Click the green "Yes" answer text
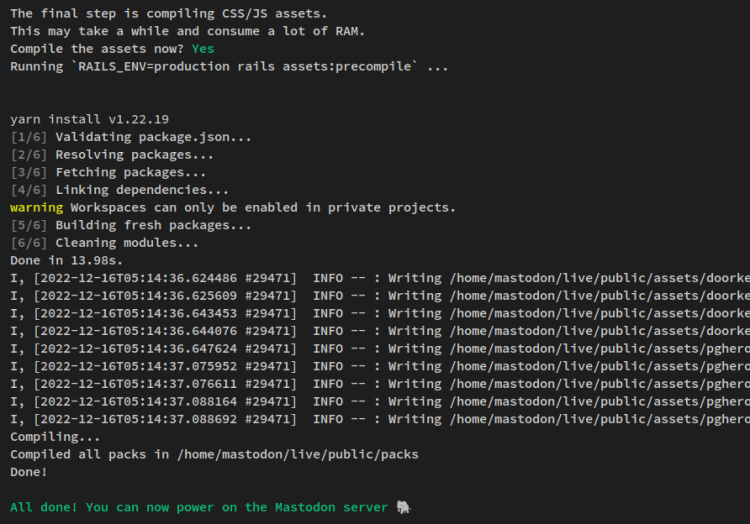750x524 pixels. [203, 48]
